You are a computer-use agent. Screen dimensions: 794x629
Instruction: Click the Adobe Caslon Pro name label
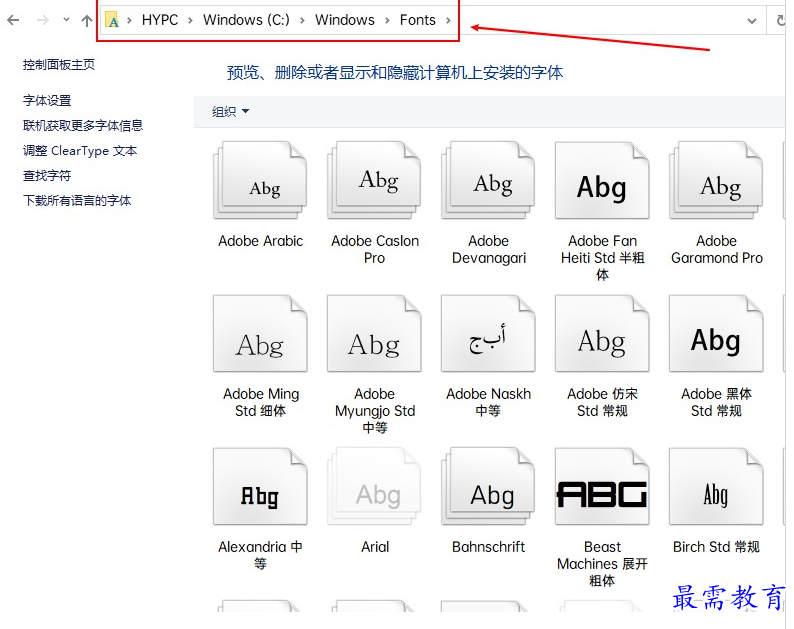tap(375, 249)
